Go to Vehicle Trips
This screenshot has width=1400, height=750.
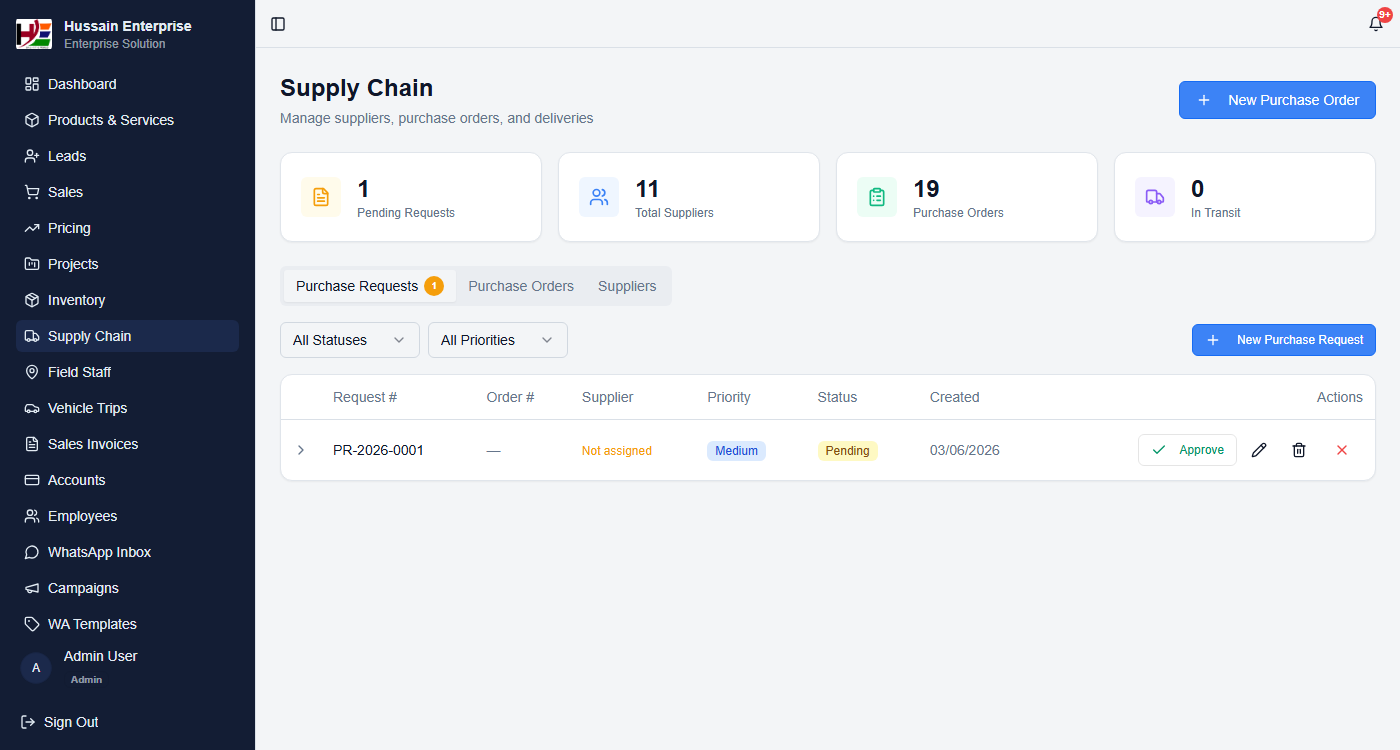[127, 408]
